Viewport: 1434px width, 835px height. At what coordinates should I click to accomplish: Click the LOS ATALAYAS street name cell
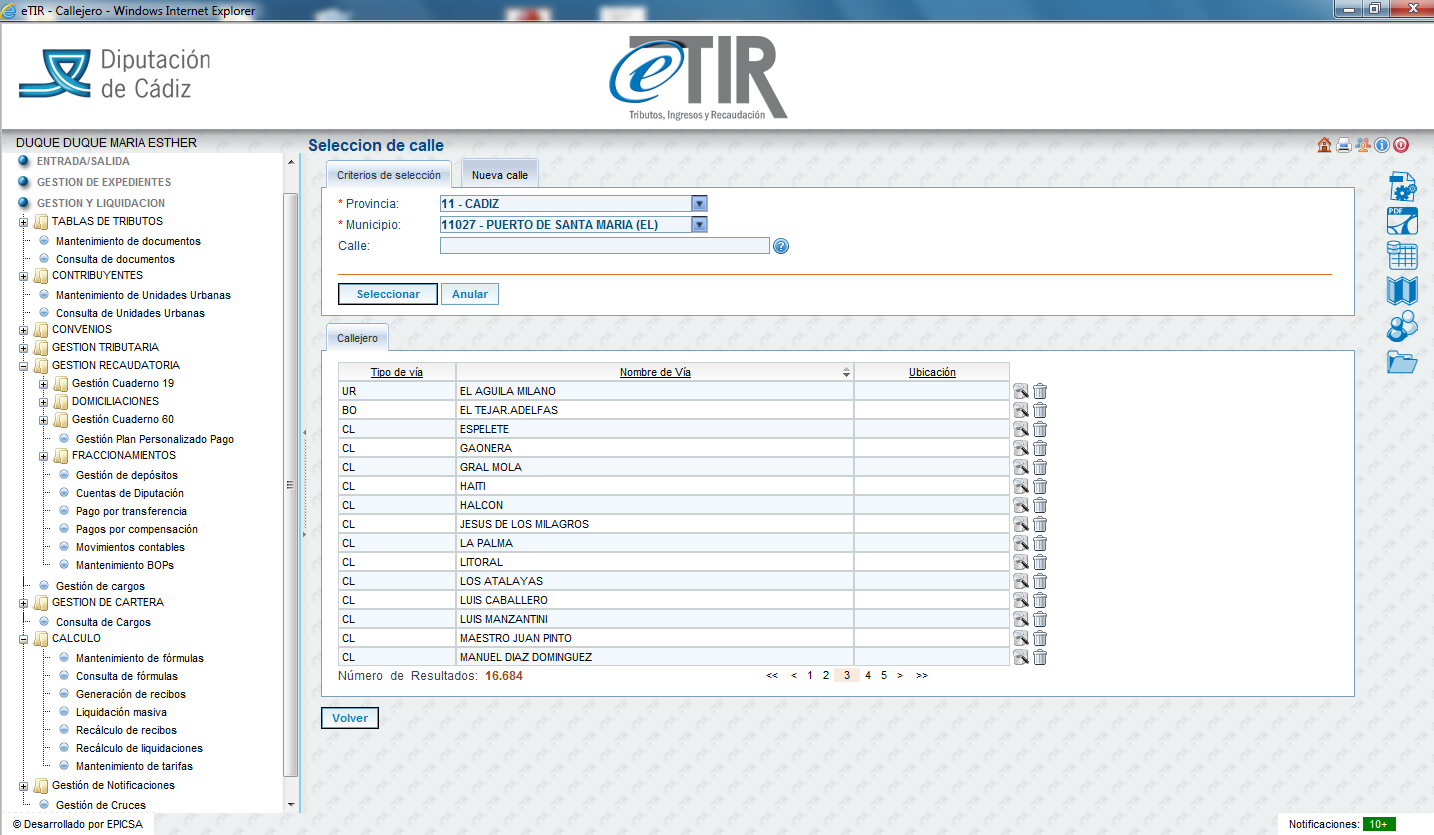point(655,581)
